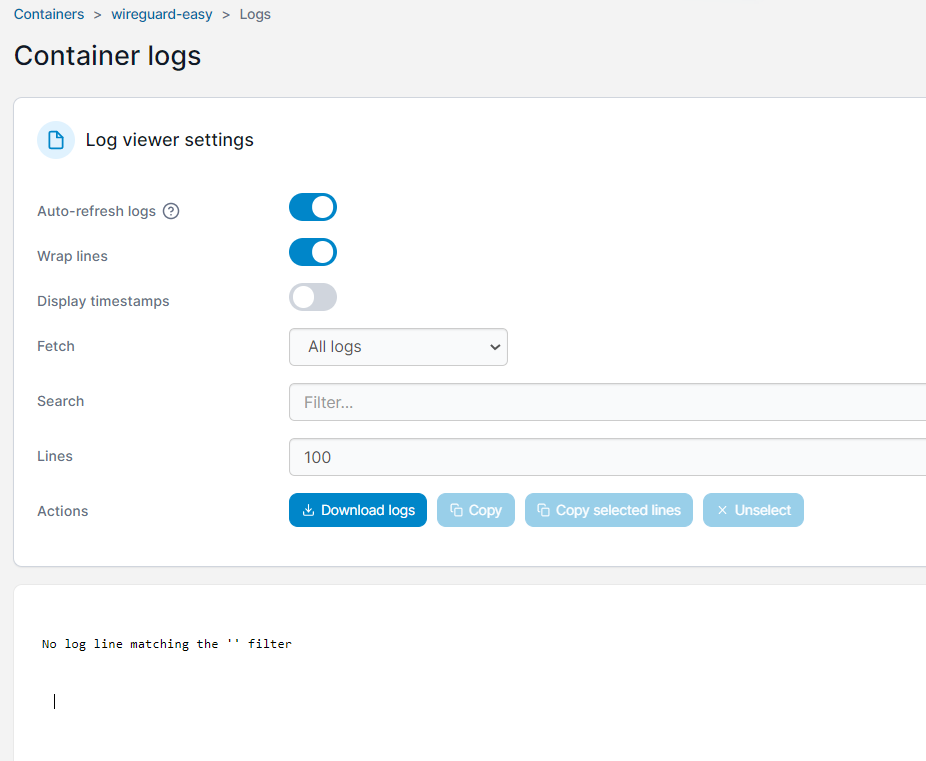926x761 pixels.
Task: Turn off the Wrap lines toggle
Action: (313, 252)
